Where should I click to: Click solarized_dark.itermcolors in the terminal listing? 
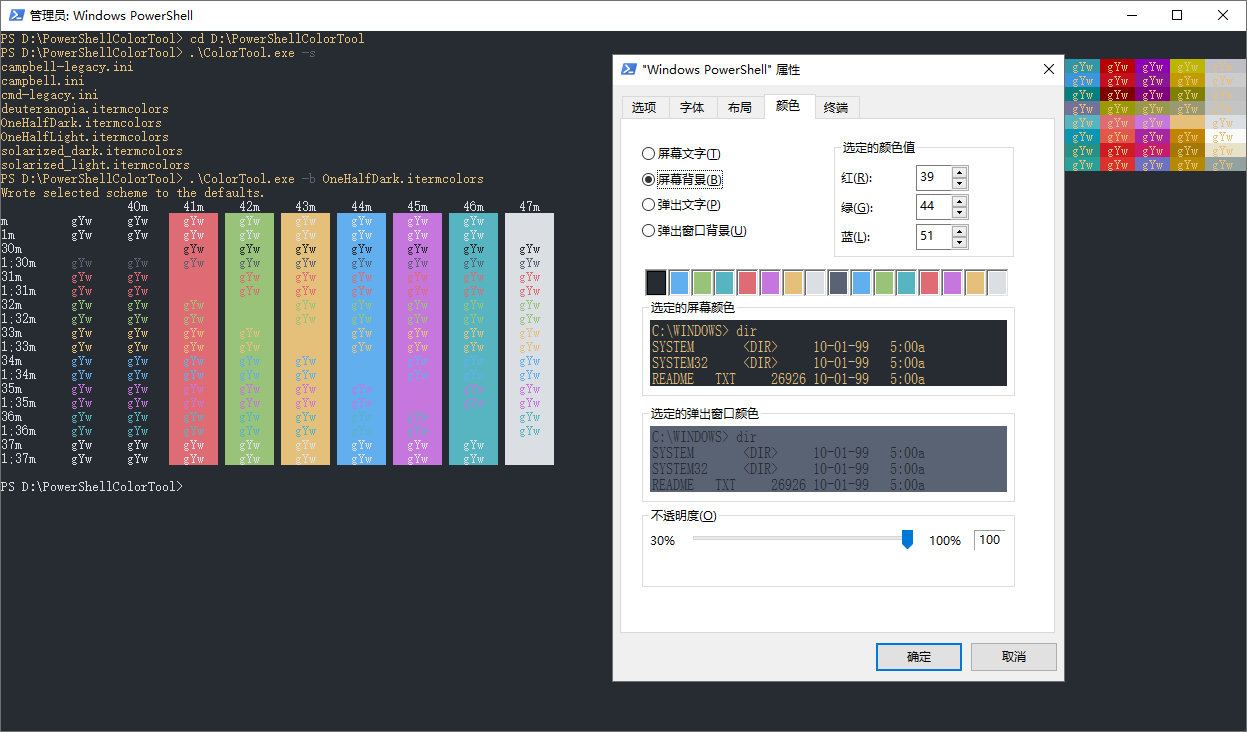coord(92,151)
